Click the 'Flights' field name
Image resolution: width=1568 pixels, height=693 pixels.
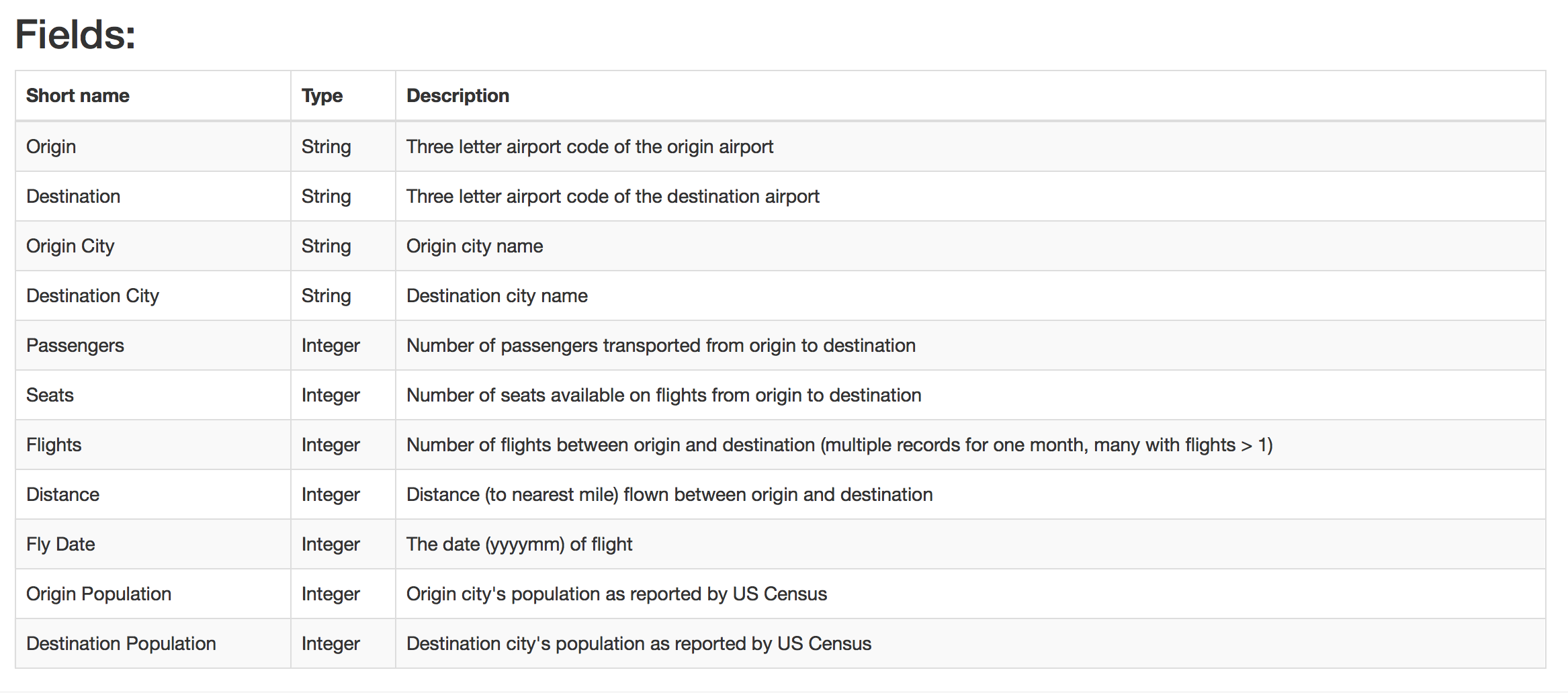click(54, 445)
